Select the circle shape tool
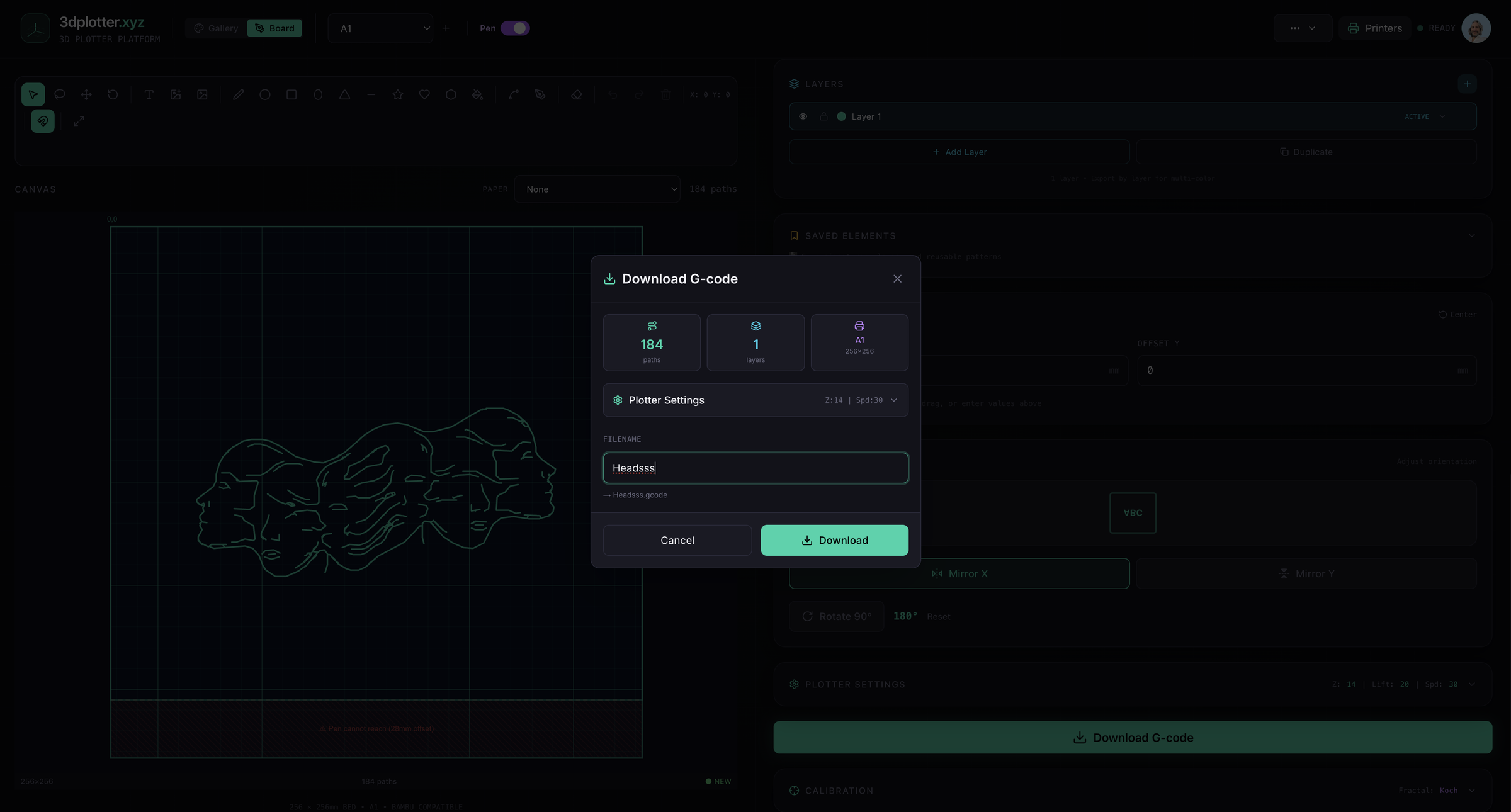This screenshot has width=1511, height=812. click(265, 94)
